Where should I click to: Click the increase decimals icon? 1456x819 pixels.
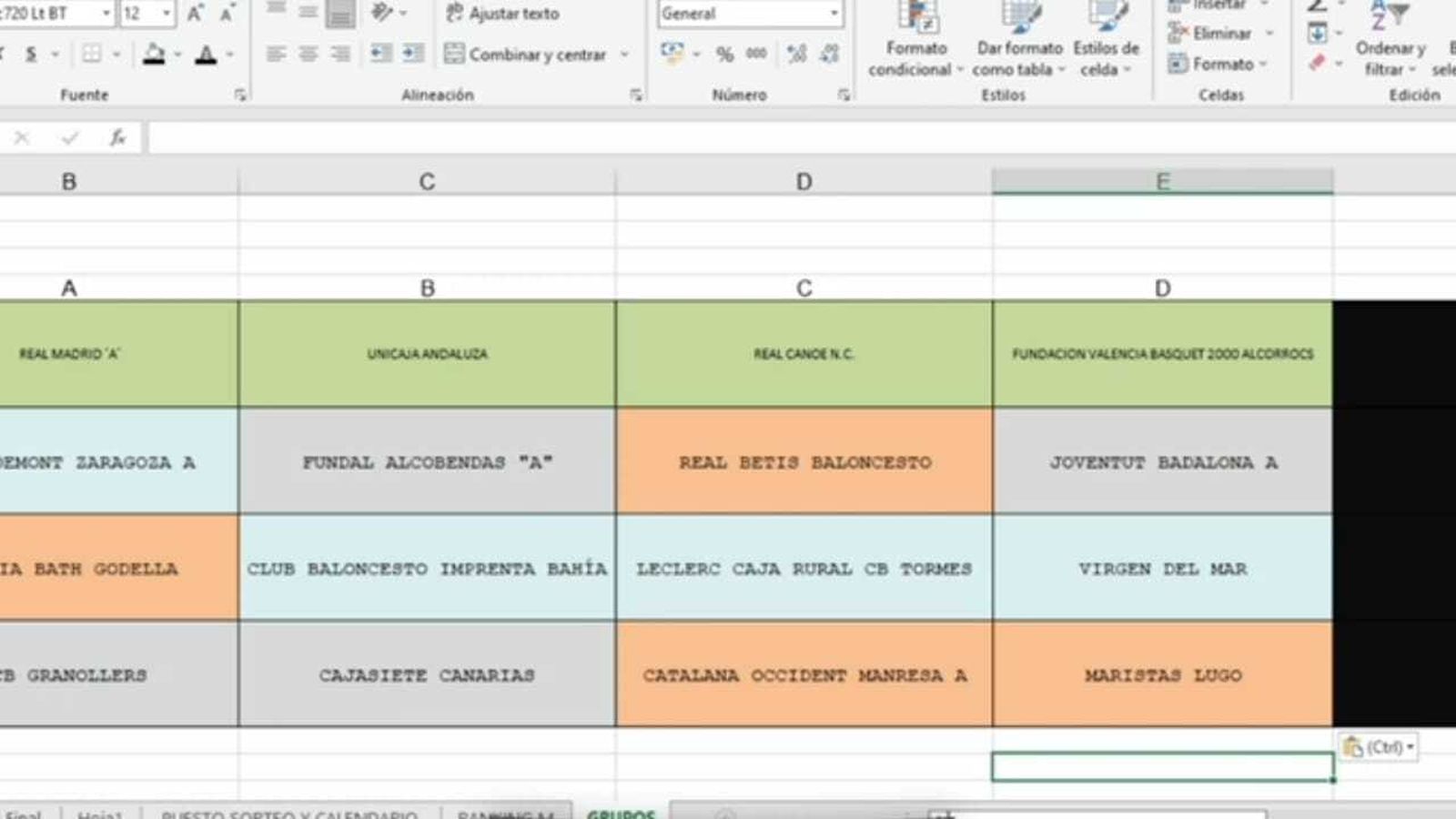pos(795,55)
